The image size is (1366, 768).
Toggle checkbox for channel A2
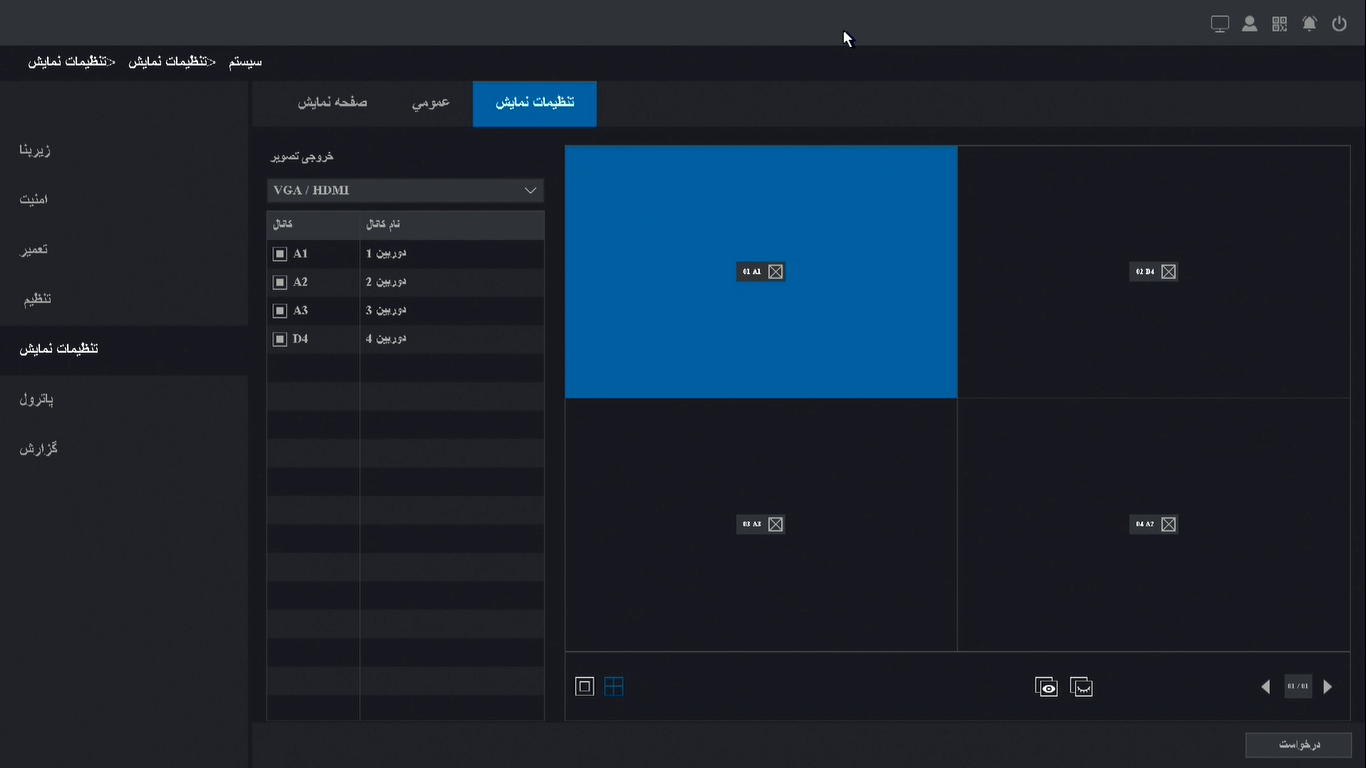click(280, 282)
